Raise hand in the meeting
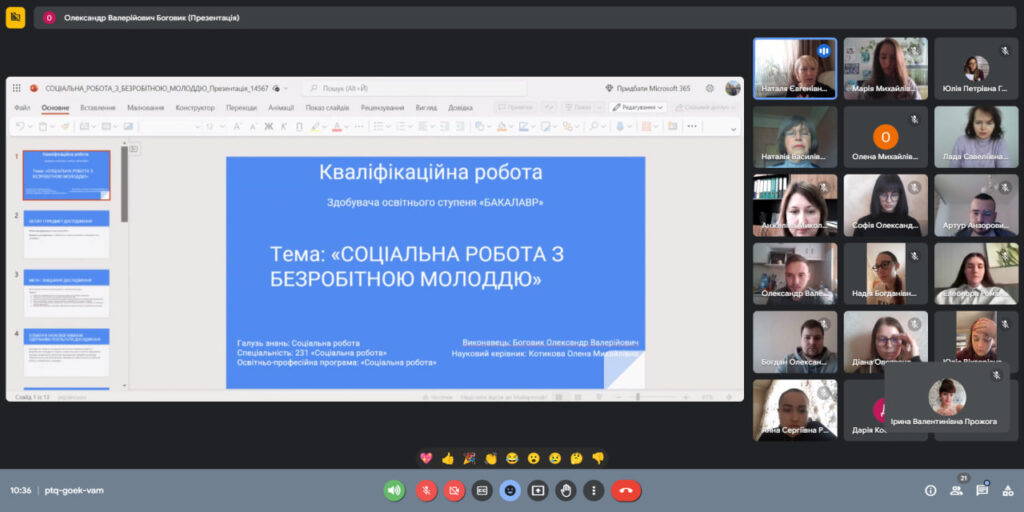1024x512 pixels. tap(566, 490)
